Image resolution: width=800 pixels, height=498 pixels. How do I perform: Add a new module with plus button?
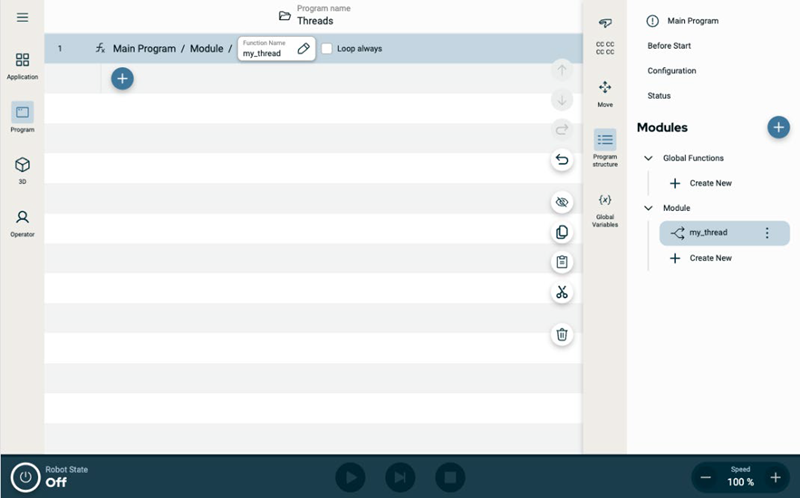click(x=778, y=127)
